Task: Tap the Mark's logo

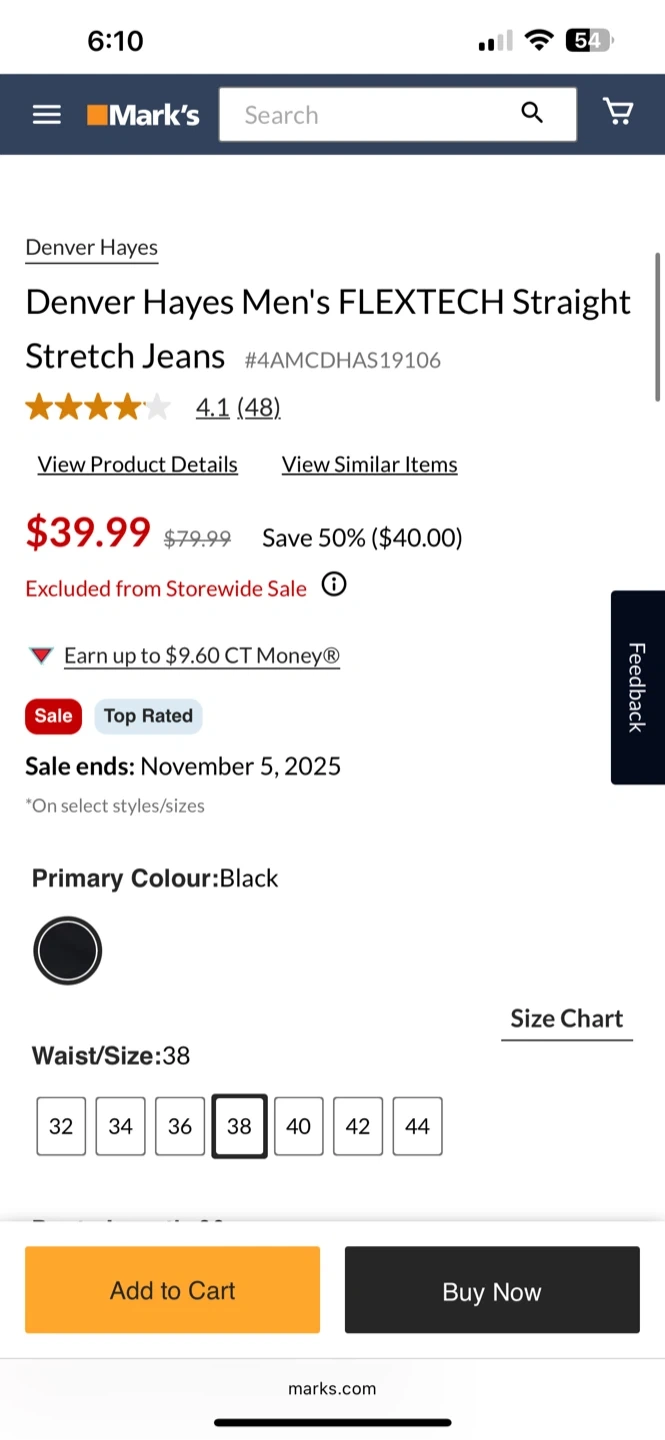Action: coord(143,115)
